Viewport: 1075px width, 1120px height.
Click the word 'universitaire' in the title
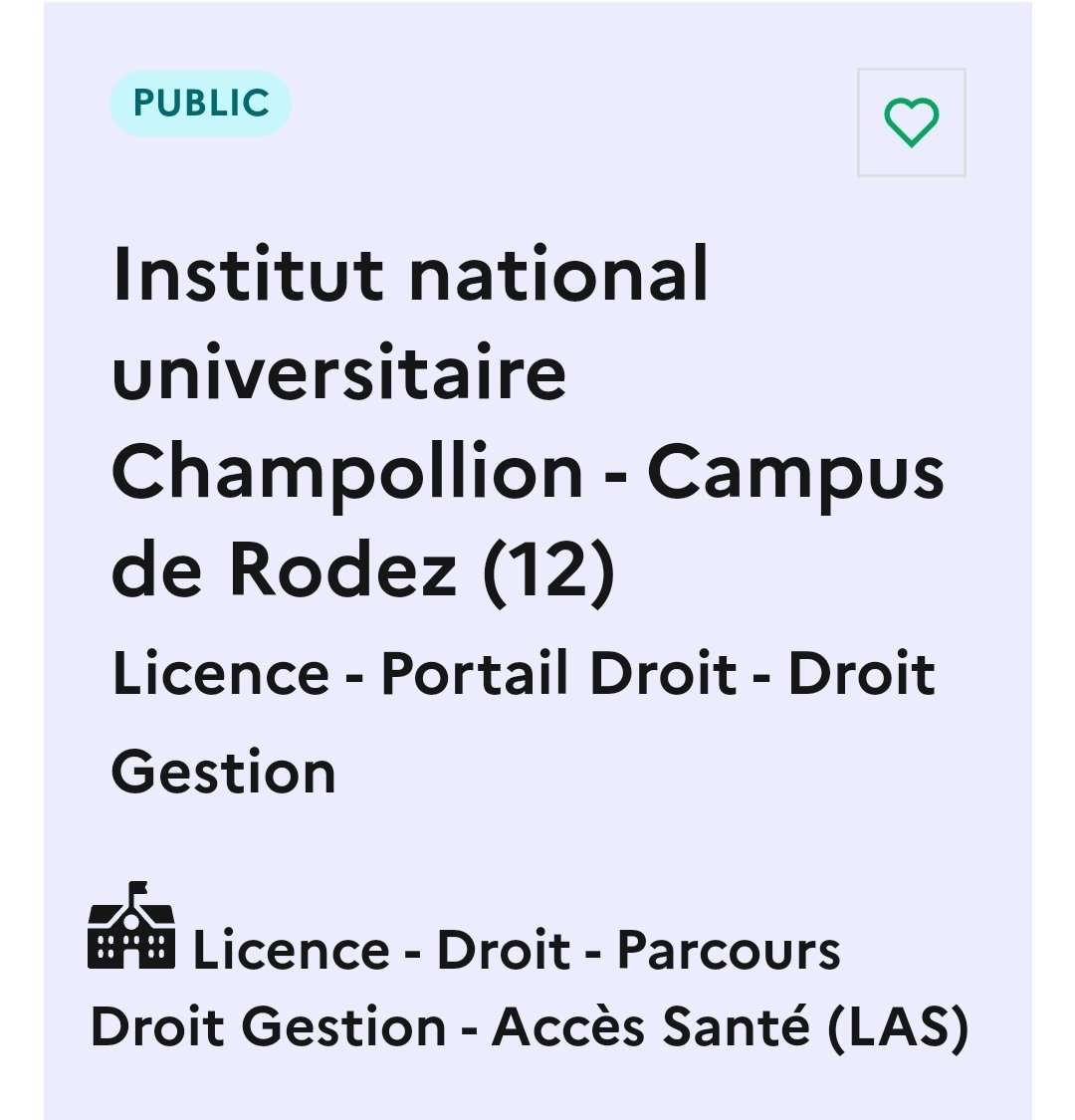[x=339, y=372]
